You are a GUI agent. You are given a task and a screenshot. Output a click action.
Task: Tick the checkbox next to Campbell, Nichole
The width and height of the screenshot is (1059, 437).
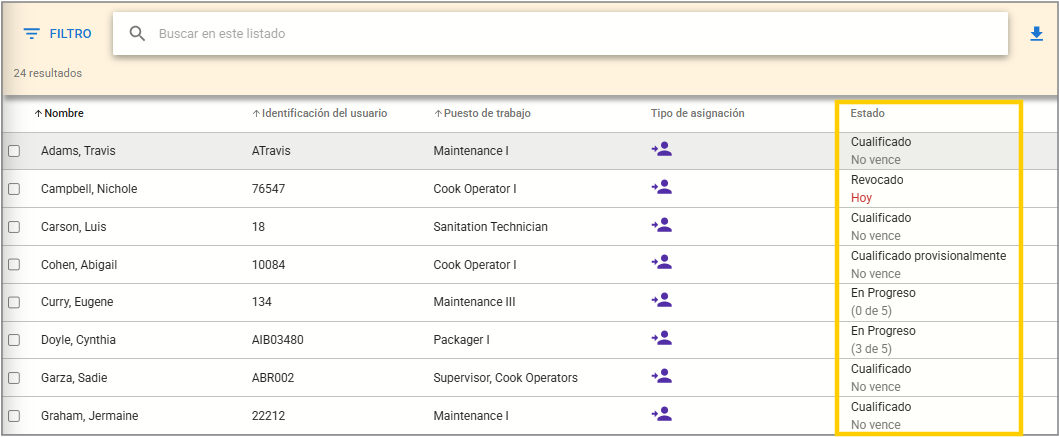14,189
